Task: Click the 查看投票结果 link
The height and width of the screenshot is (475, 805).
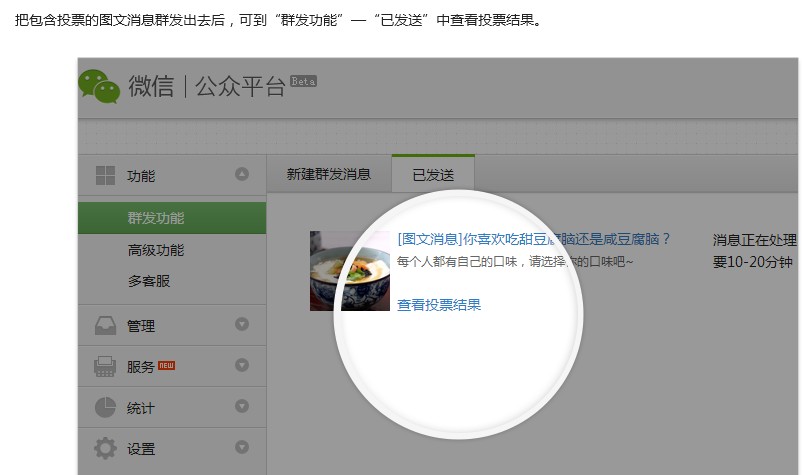Action: [439, 305]
